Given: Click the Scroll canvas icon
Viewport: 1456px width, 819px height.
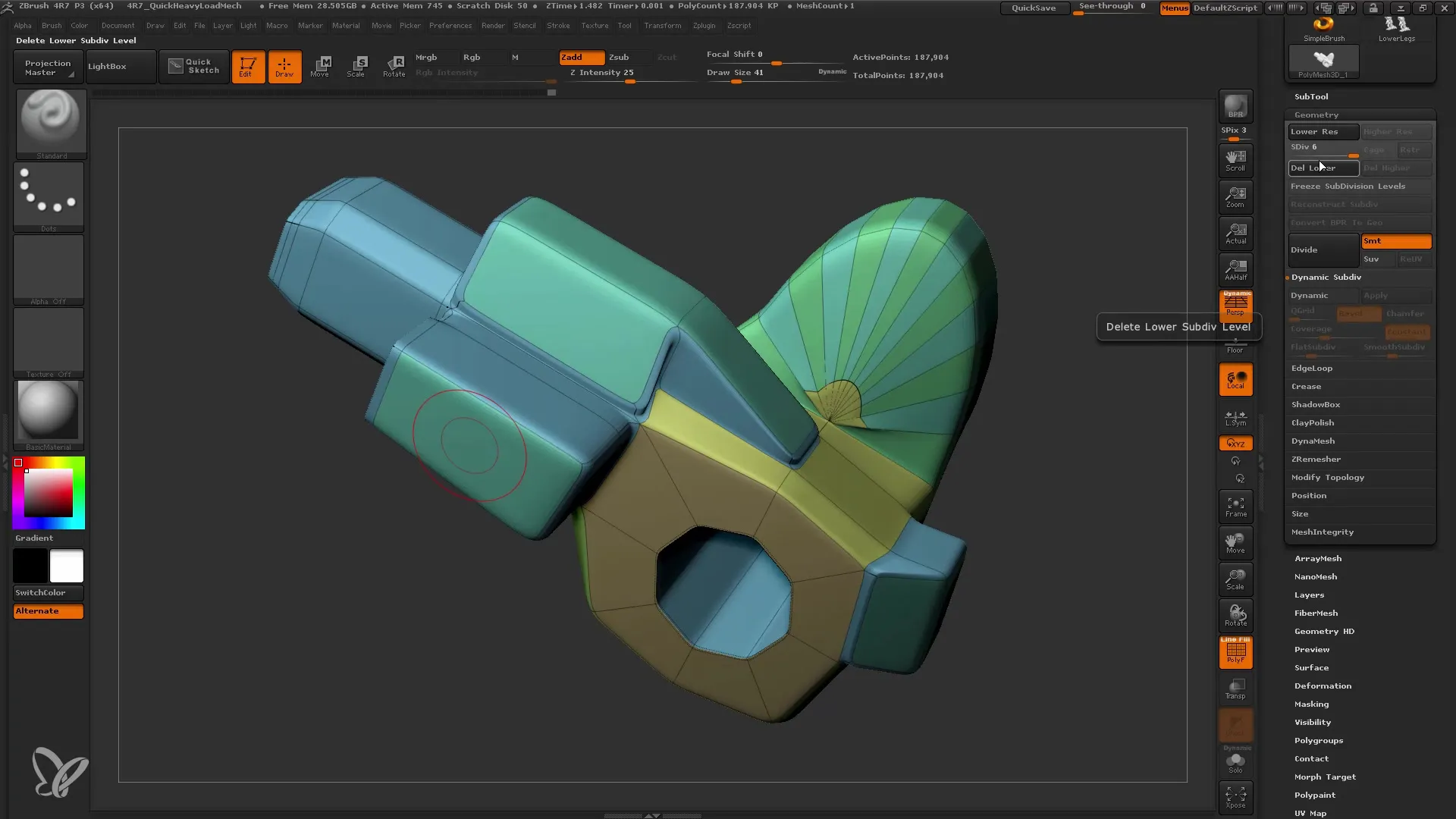Looking at the screenshot, I should click(x=1235, y=160).
